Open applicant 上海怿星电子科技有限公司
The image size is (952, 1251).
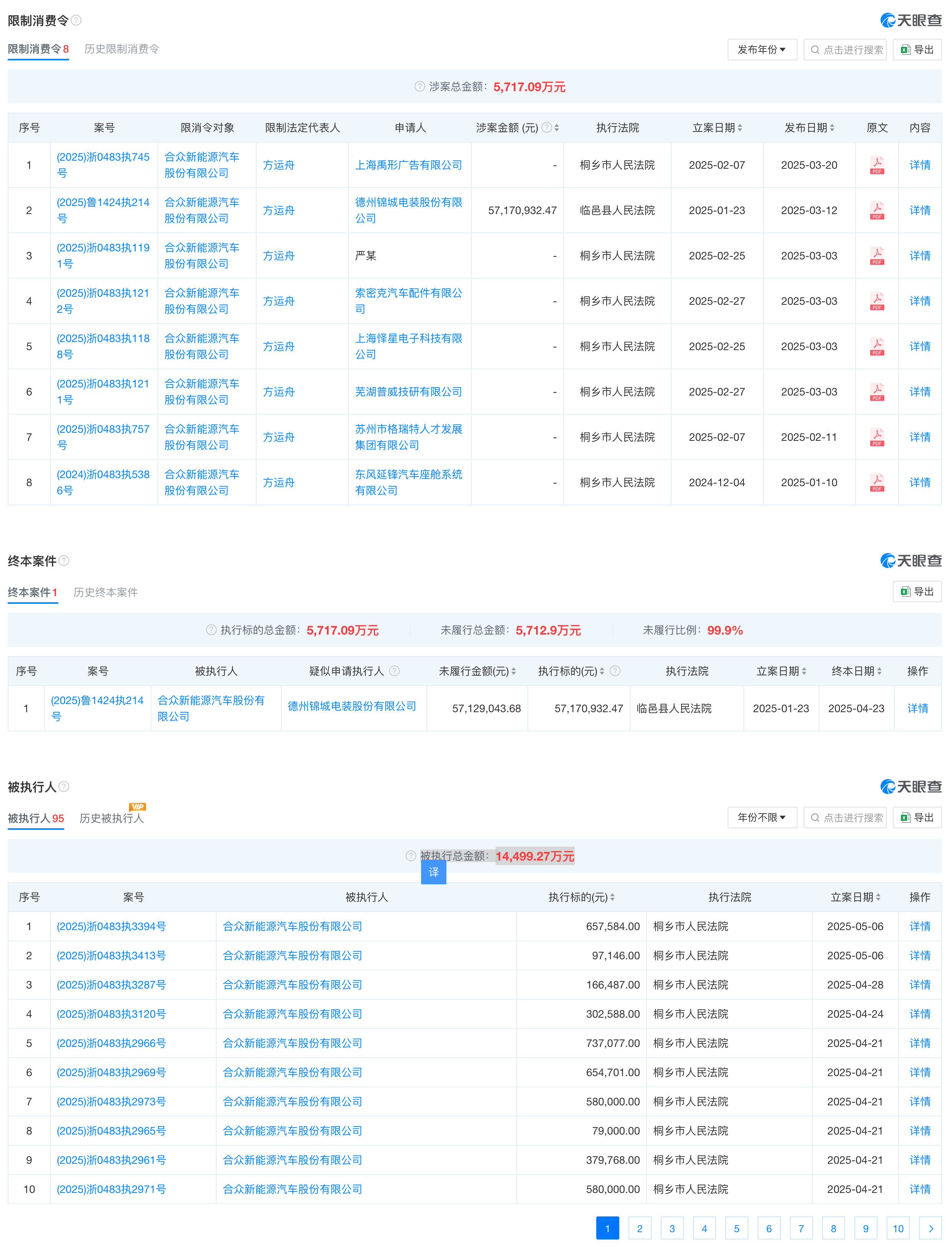click(x=408, y=346)
